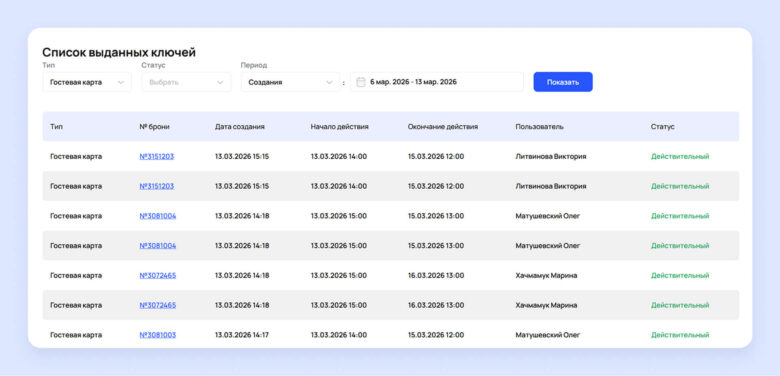The height and width of the screenshot is (376, 780).
Task: Click 15.03.2026 12:00 in the №3081003 row
Action: point(436,335)
